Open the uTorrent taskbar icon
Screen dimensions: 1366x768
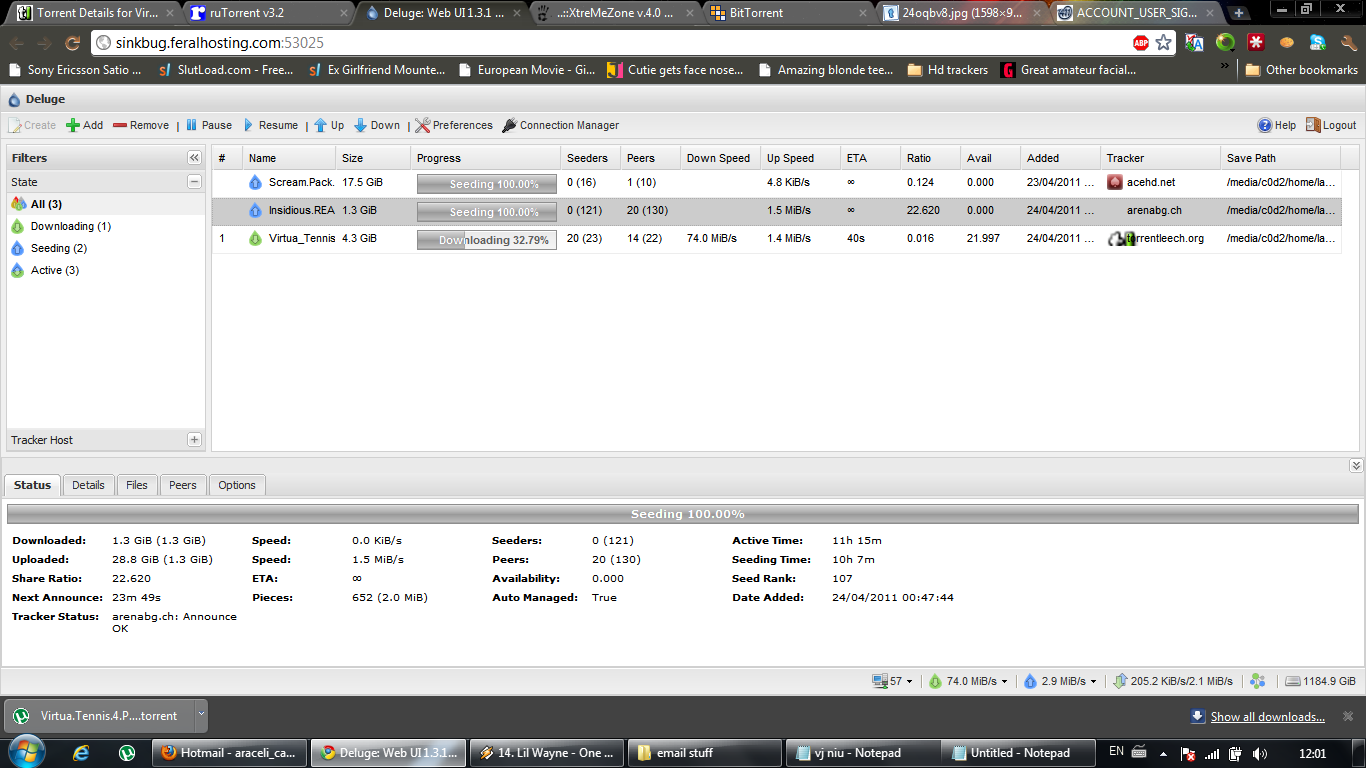[127, 753]
